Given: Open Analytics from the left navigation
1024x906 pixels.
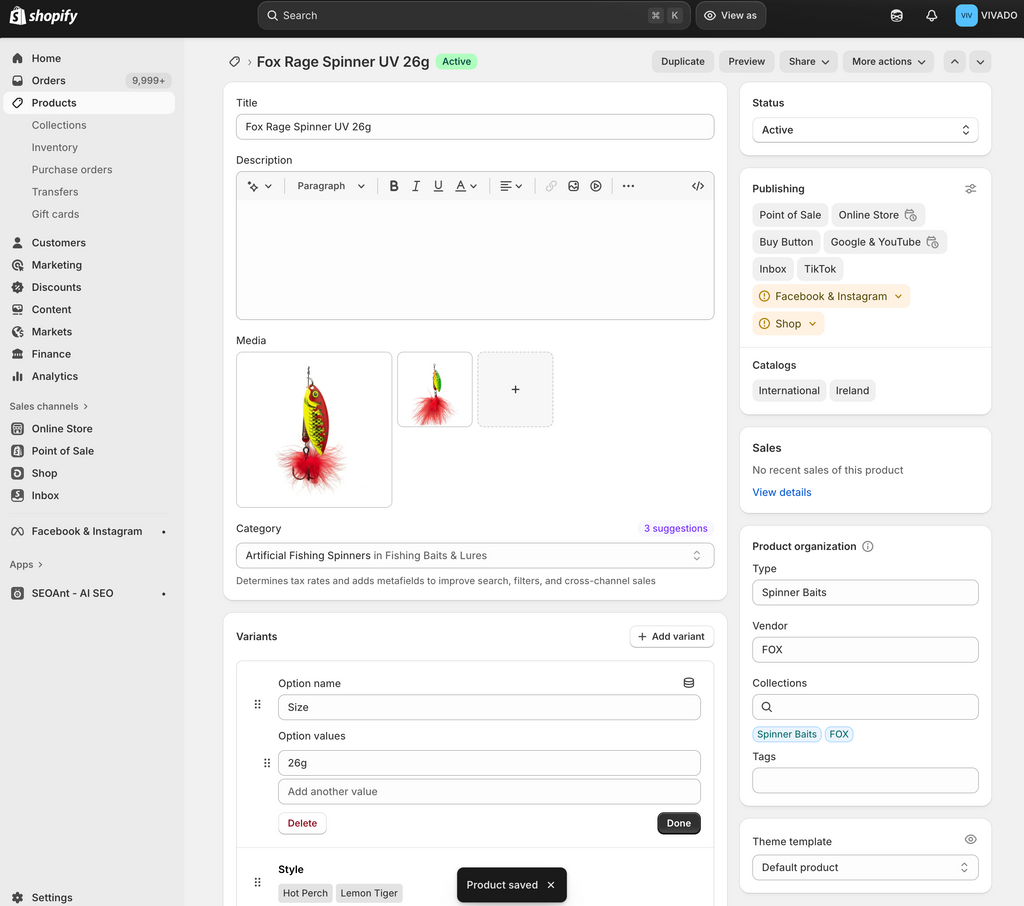Looking at the screenshot, I should click(x=54, y=376).
